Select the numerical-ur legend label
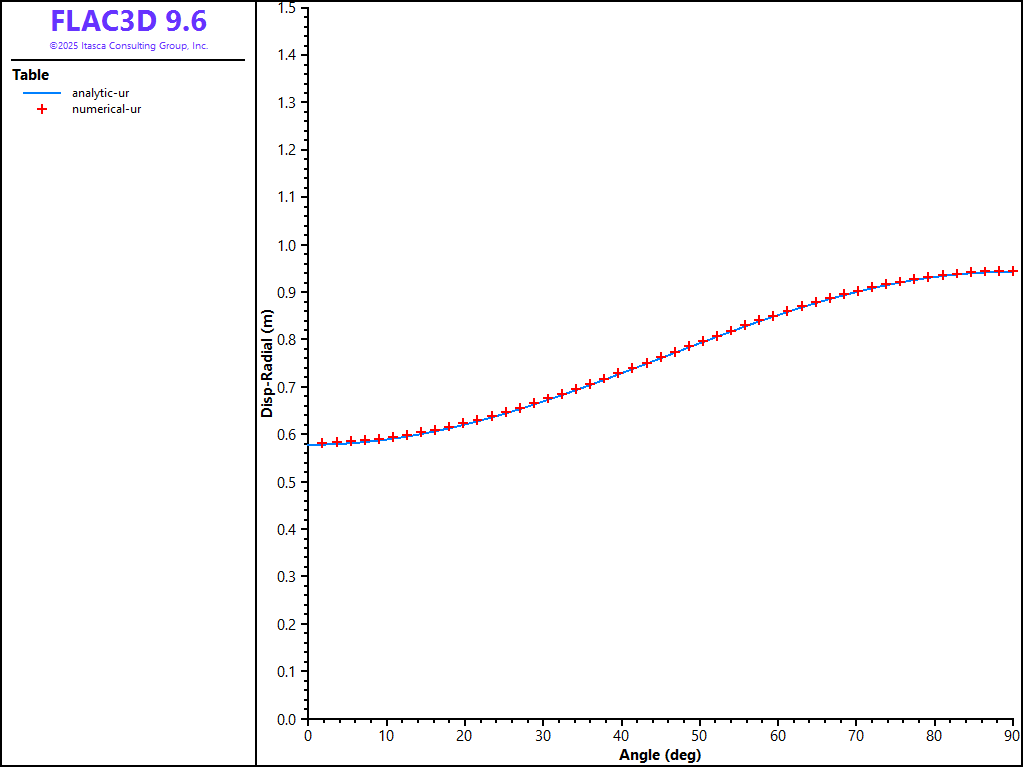This screenshot has height=768, width=1024. pyautogui.click(x=106, y=109)
